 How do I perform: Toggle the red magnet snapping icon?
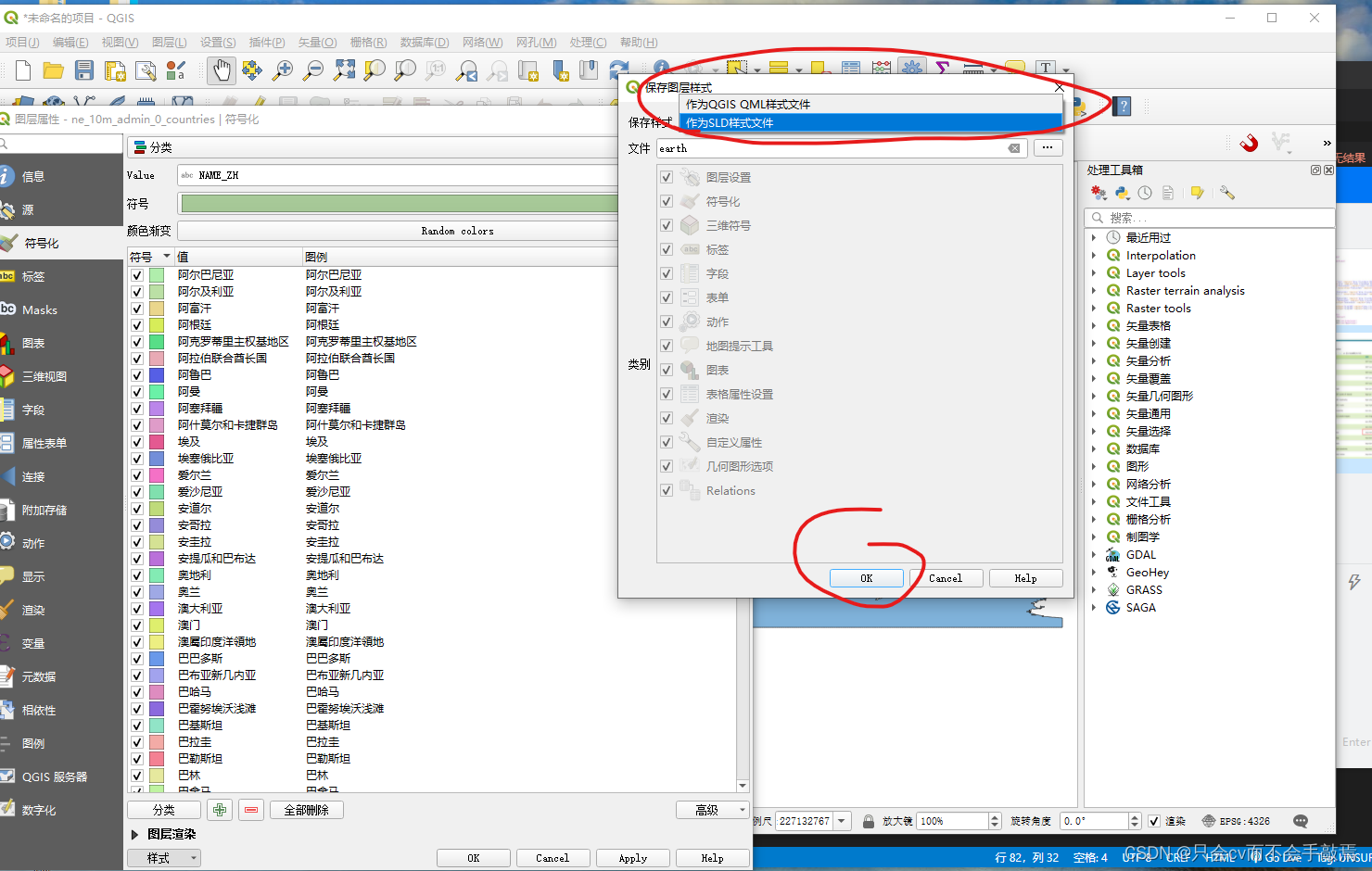click(1249, 143)
